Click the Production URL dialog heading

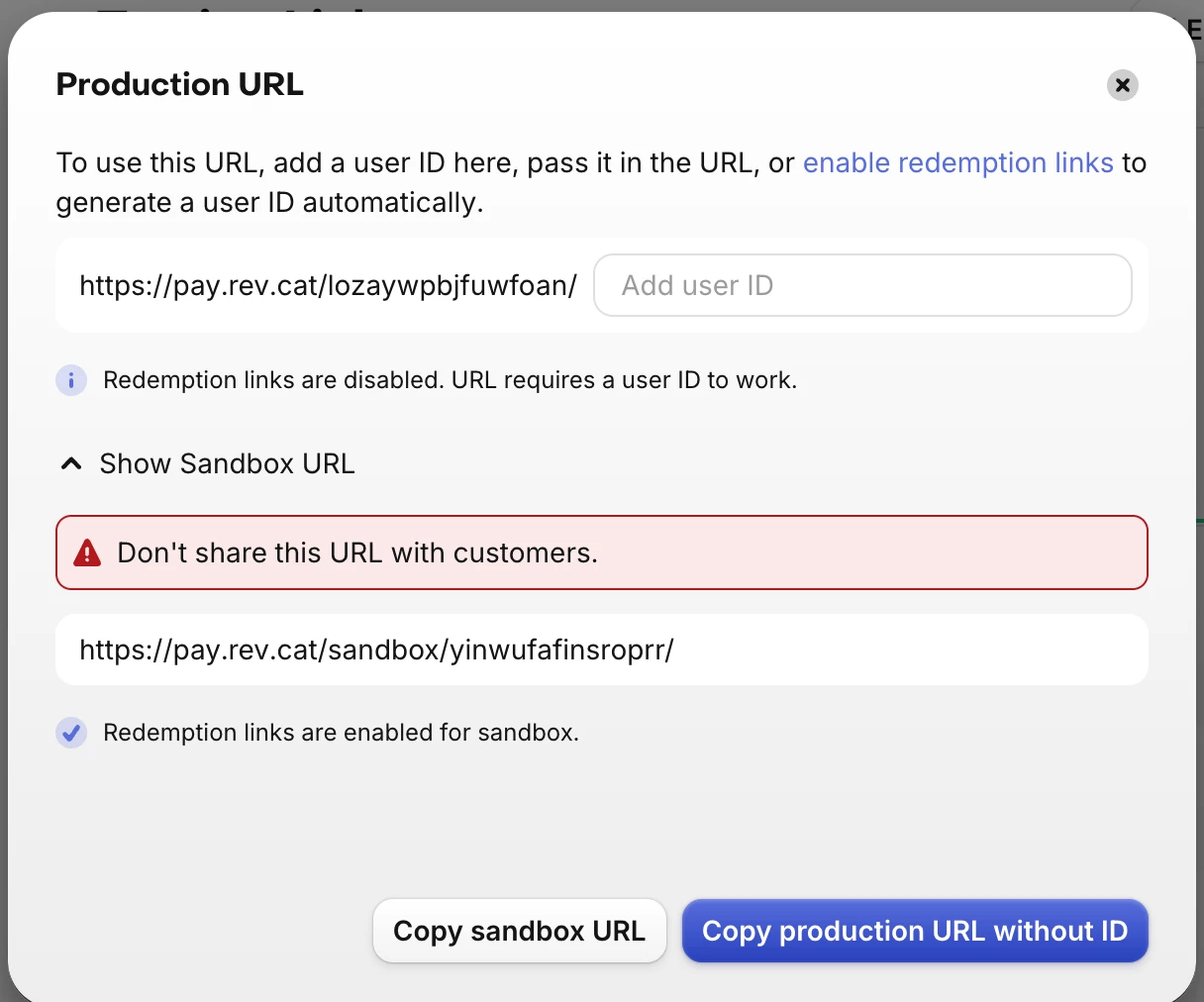[180, 85]
